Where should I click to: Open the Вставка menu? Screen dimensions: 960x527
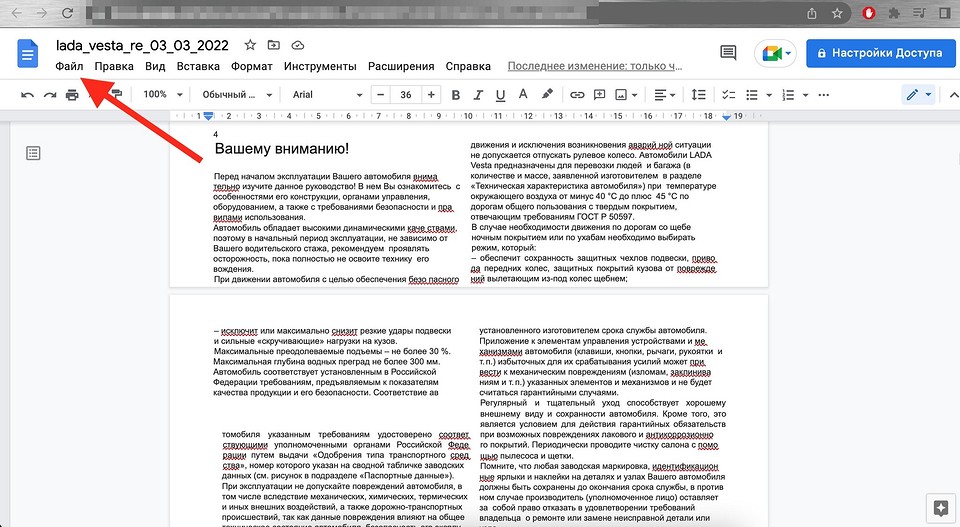click(x=198, y=67)
